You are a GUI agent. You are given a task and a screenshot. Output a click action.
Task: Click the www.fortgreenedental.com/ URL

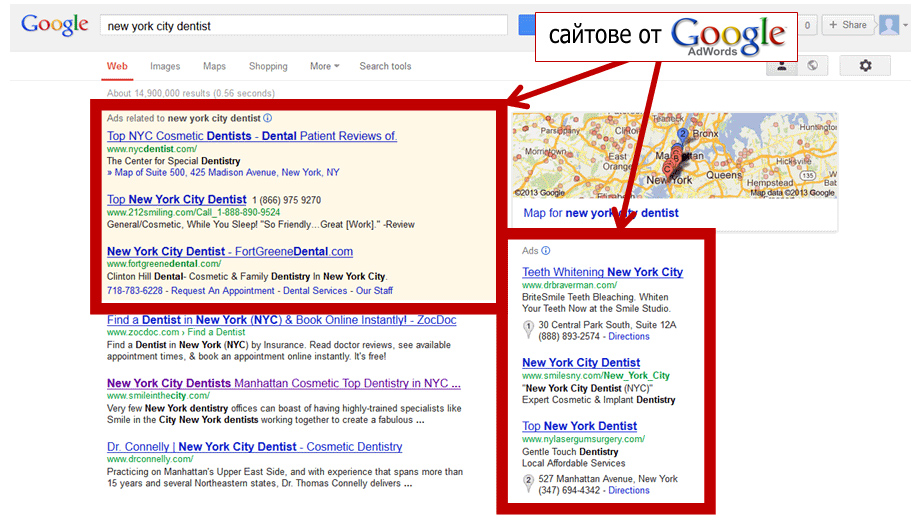coord(164,264)
